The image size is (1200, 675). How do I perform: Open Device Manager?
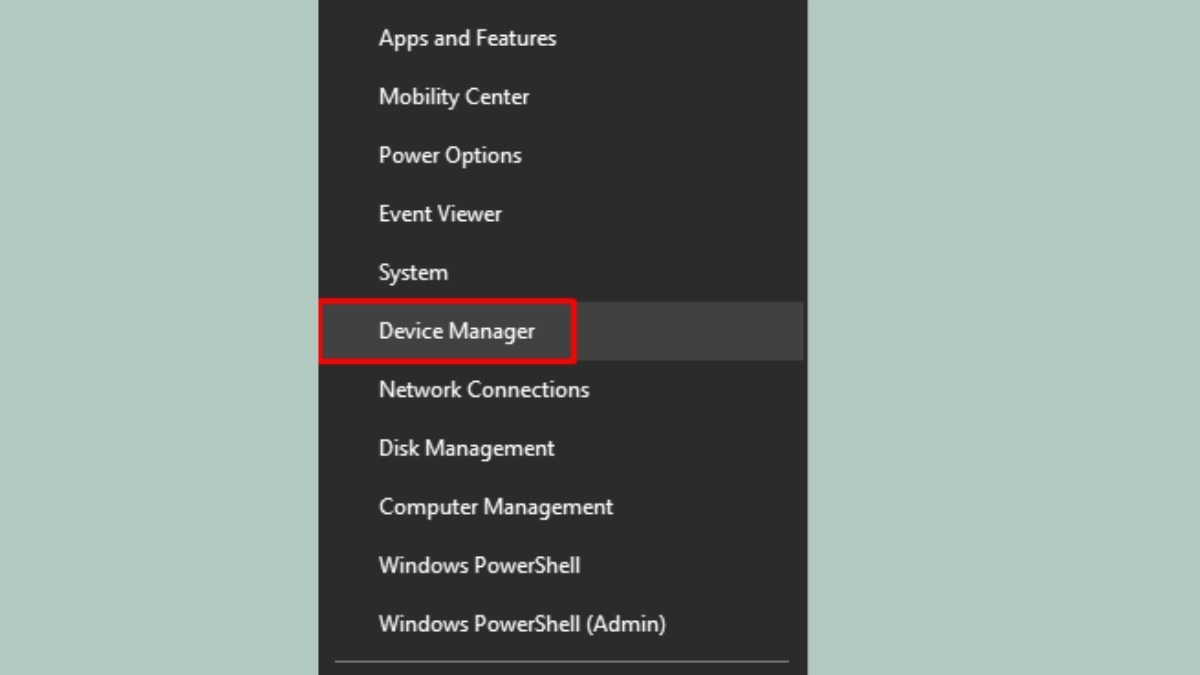[x=562, y=331]
